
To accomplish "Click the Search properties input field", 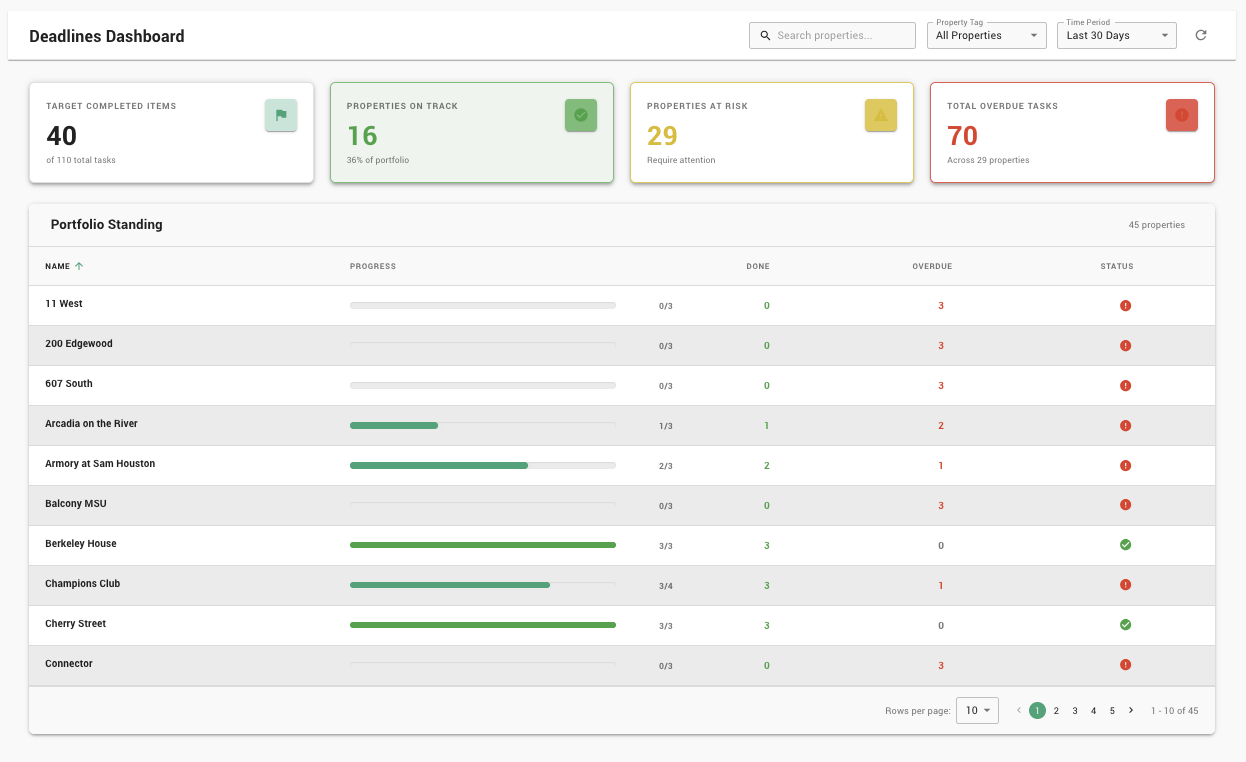I will click(x=832, y=35).
